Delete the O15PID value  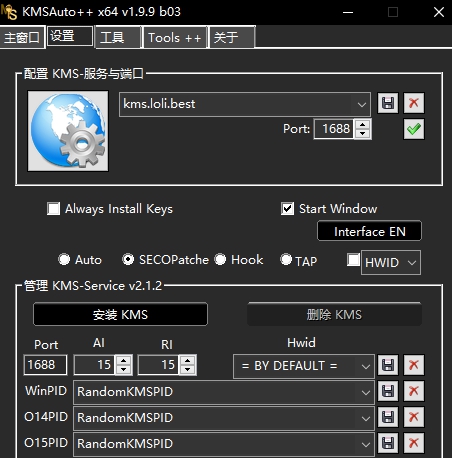(414, 443)
